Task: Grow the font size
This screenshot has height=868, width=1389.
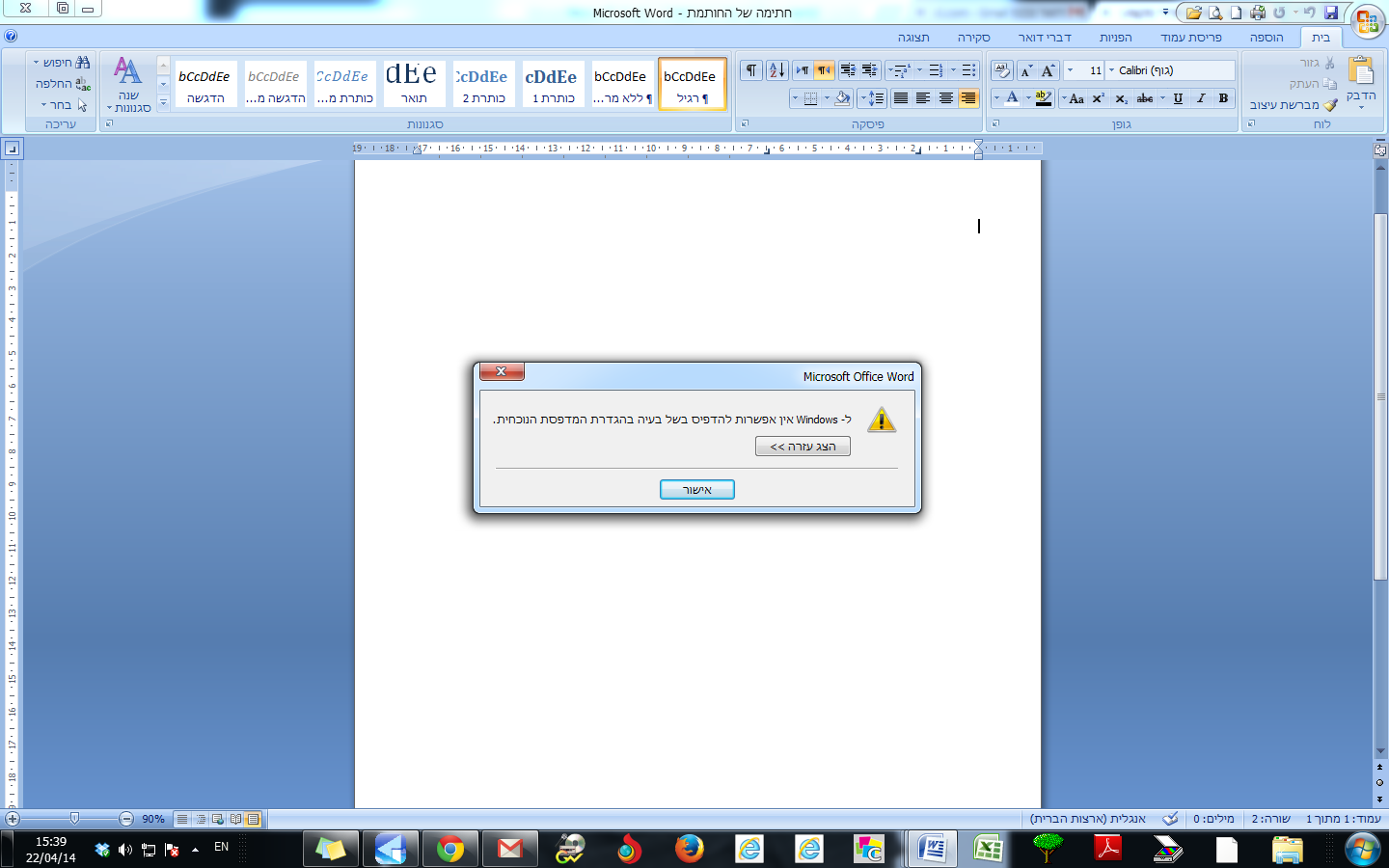Action: pyautogui.click(x=1049, y=70)
